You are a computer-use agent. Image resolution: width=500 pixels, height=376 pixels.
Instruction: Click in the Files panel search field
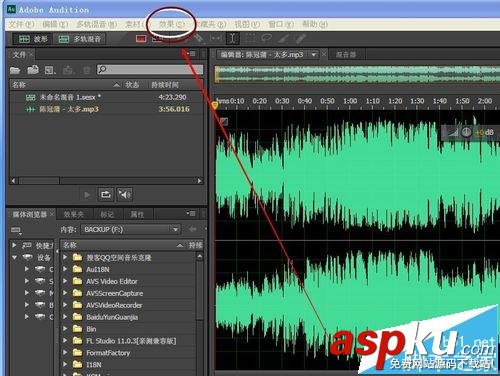pos(150,69)
